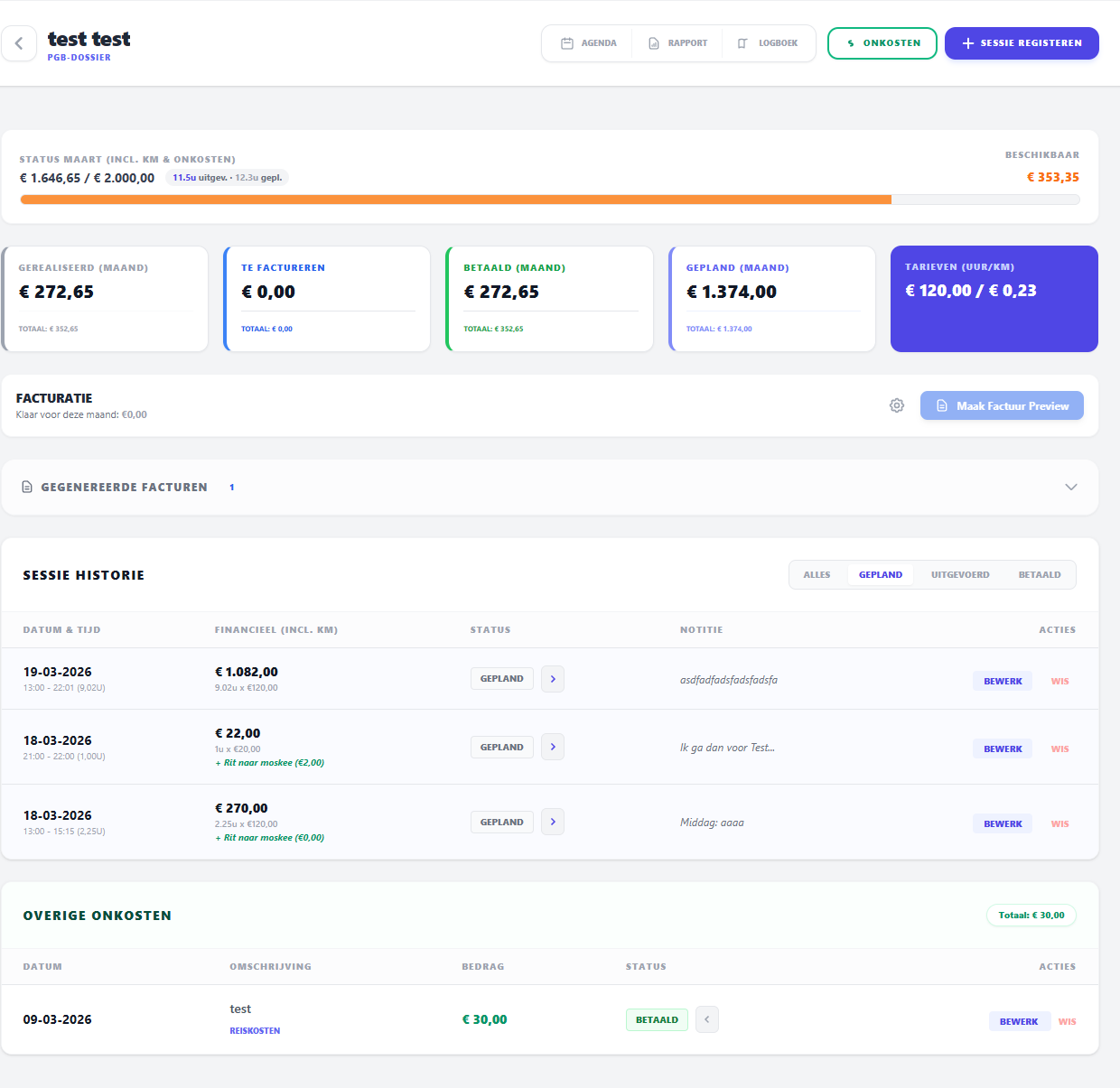Click the Onkosten button with the dollar icon
This screenshot has width=1120, height=1088.
(x=882, y=43)
